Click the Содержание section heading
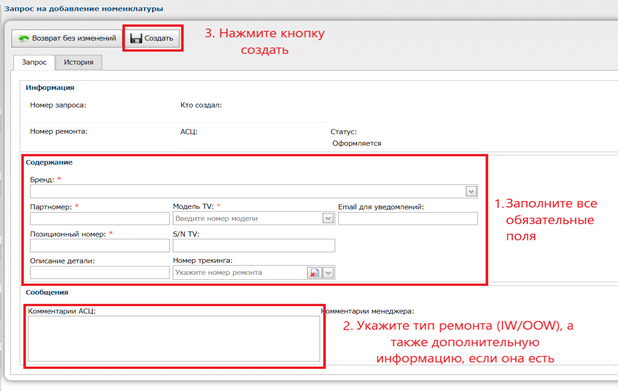The width and height of the screenshot is (620, 391). (x=49, y=162)
